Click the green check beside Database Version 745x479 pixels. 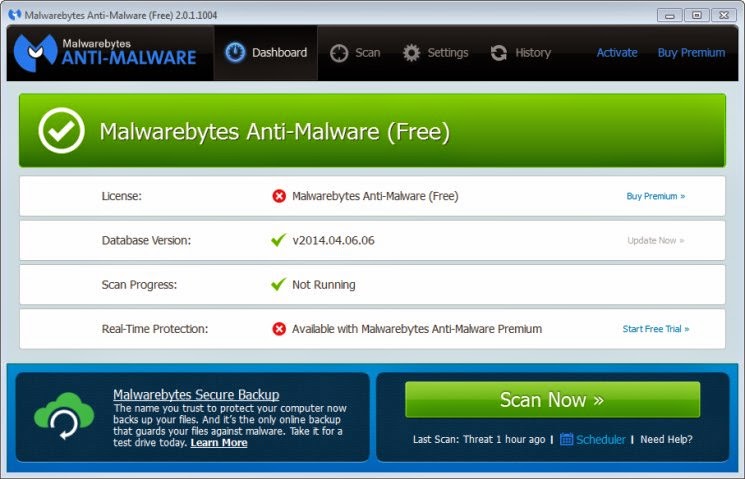click(278, 240)
